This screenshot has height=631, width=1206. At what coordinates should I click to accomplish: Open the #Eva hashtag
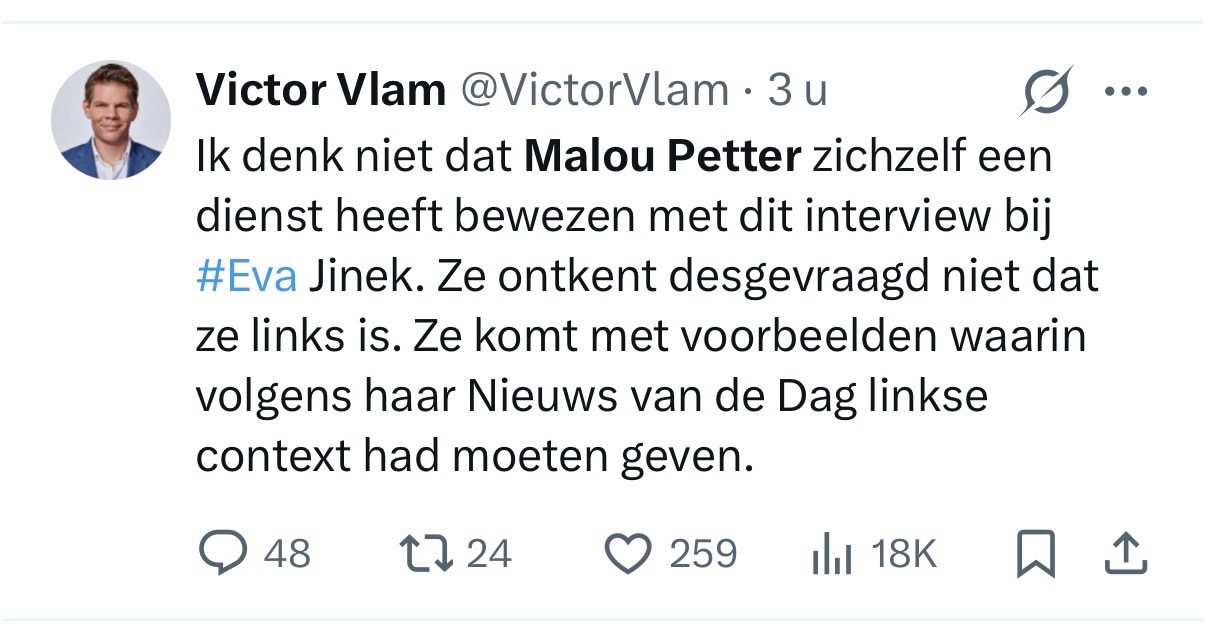246,277
